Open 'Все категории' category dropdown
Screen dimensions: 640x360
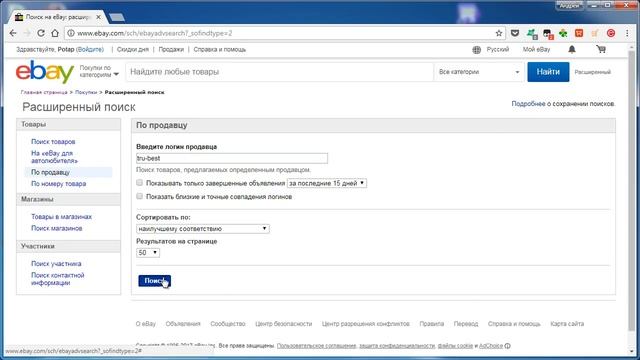[x=479, y=72]
